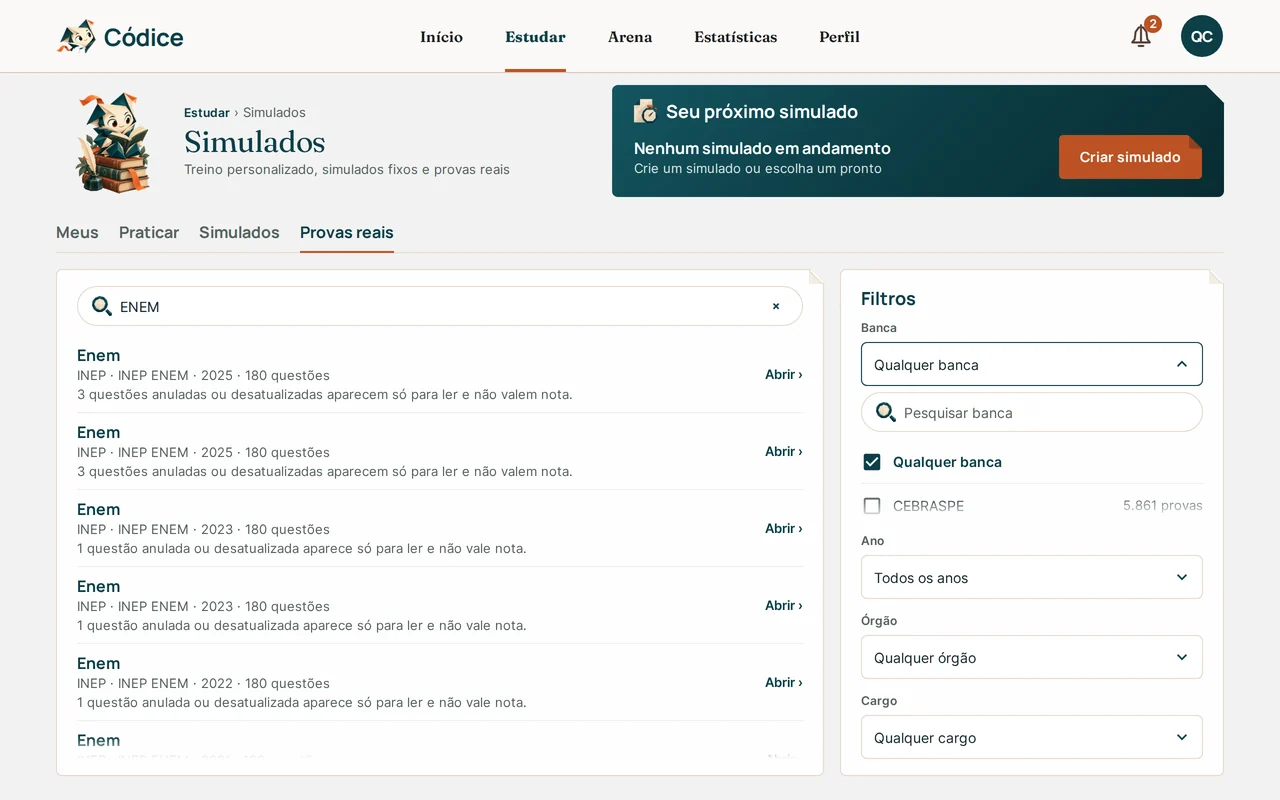Click Estudar in the breadcrumb

click(x=206, y=113)
